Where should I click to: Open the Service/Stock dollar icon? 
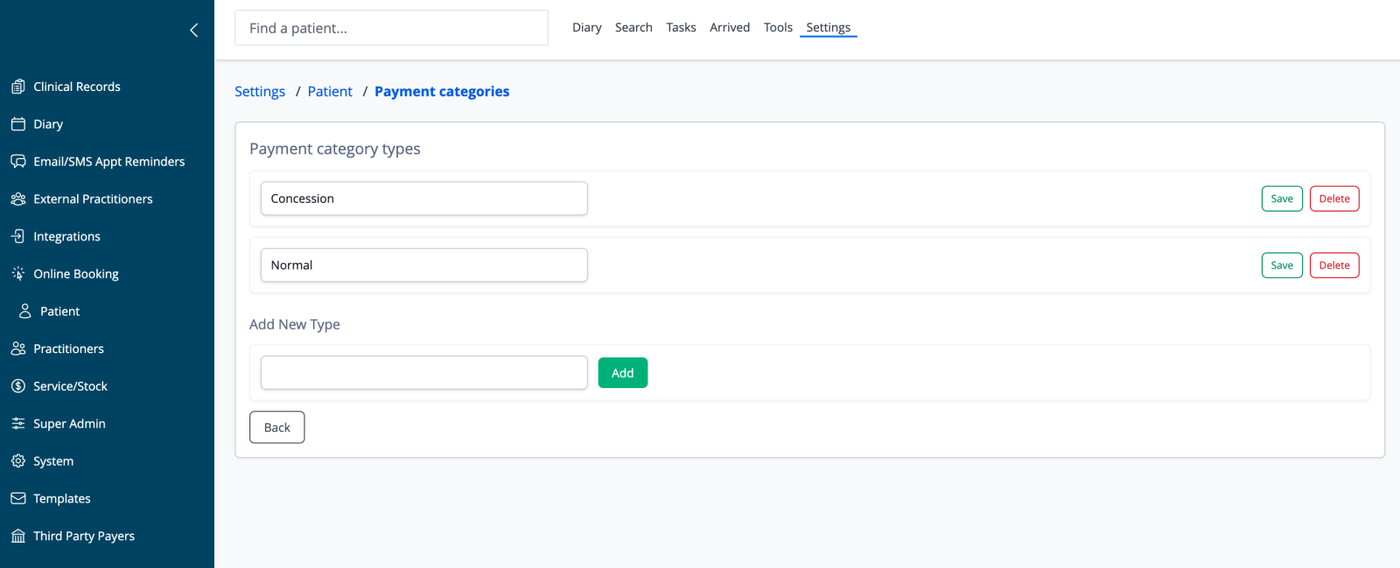tap(18, 386)
